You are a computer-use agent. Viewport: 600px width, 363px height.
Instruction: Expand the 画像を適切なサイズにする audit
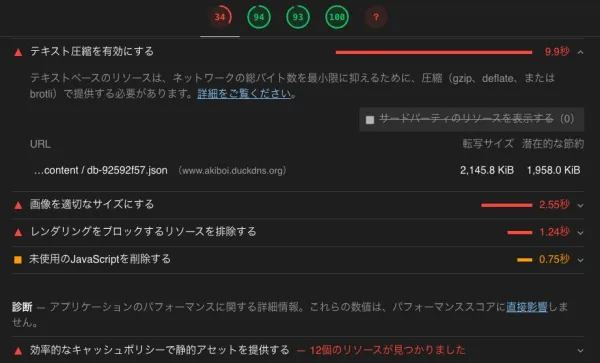click(x=580, y=205)
